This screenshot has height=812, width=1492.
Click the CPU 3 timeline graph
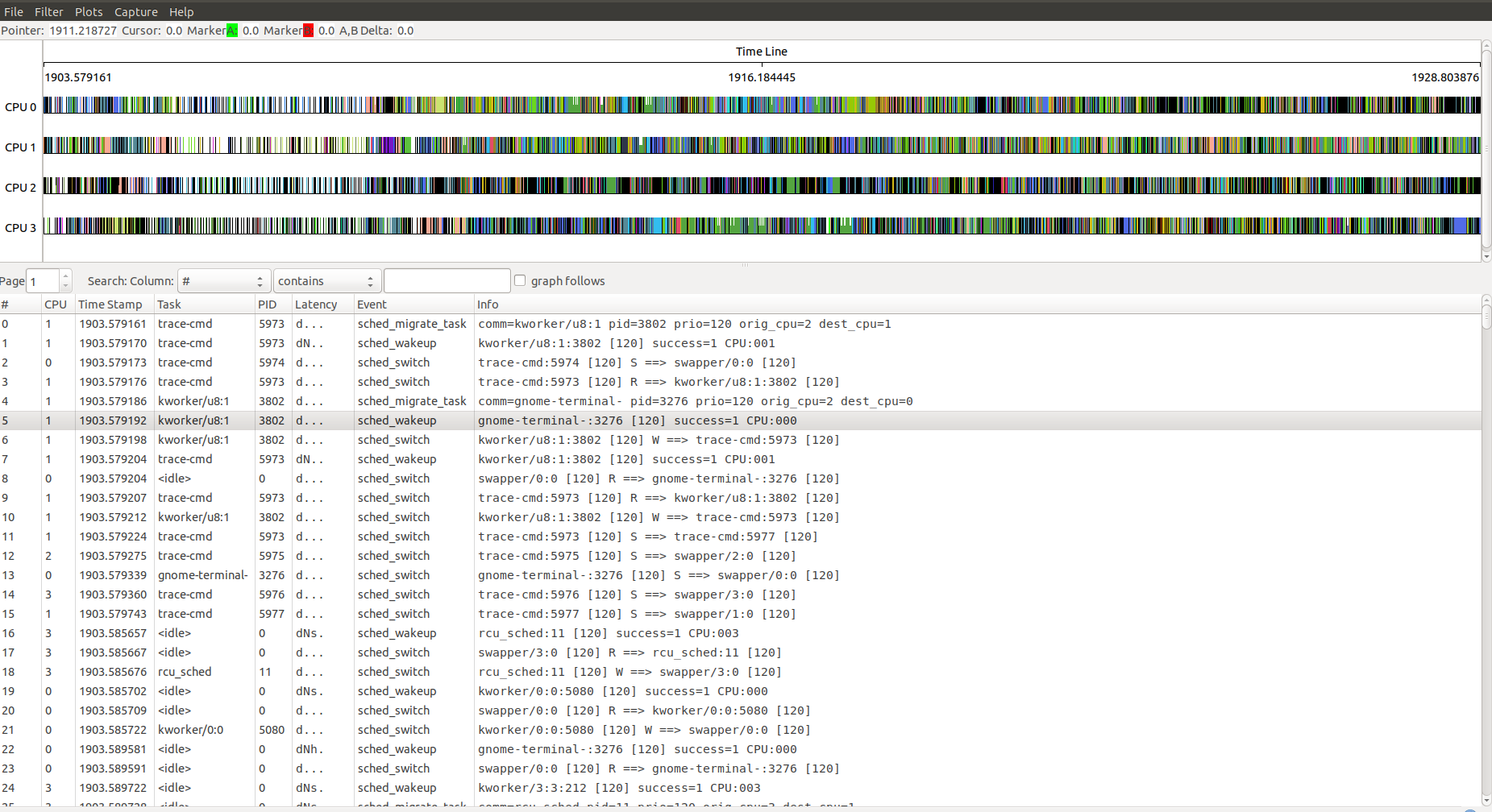coord(725,227)
